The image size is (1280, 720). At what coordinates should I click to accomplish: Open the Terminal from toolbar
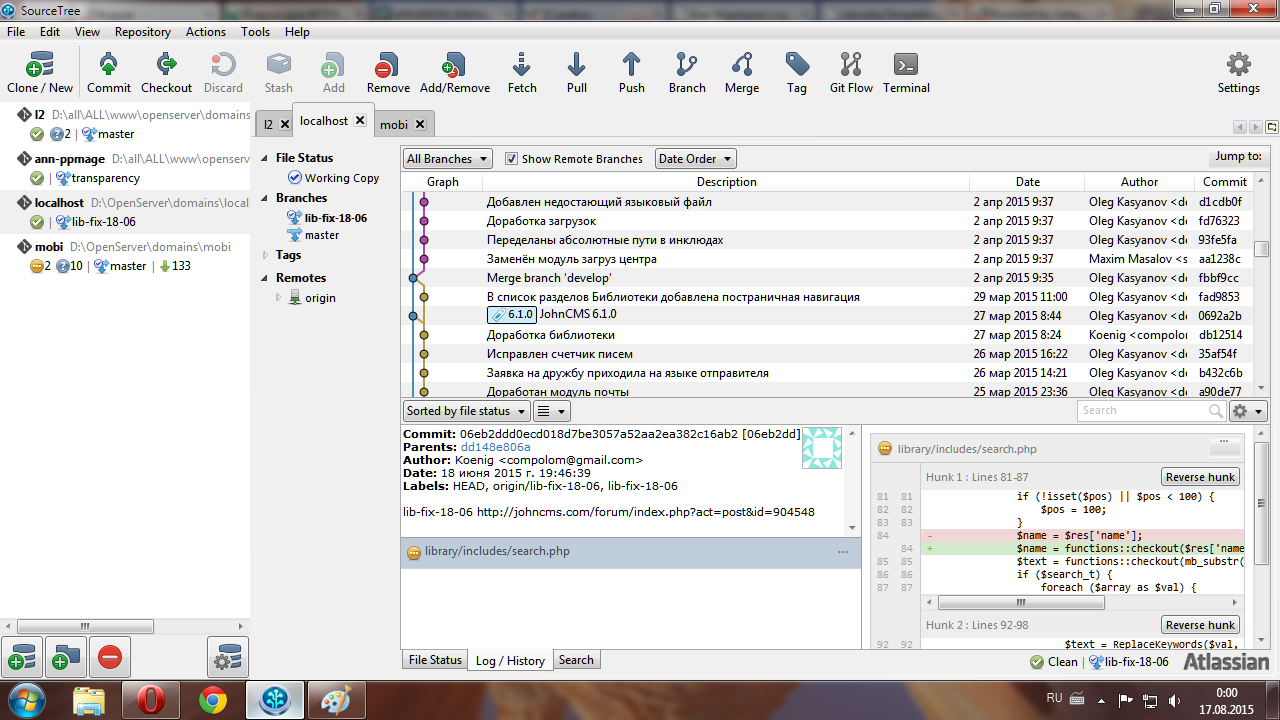click(x=906, y=67)
